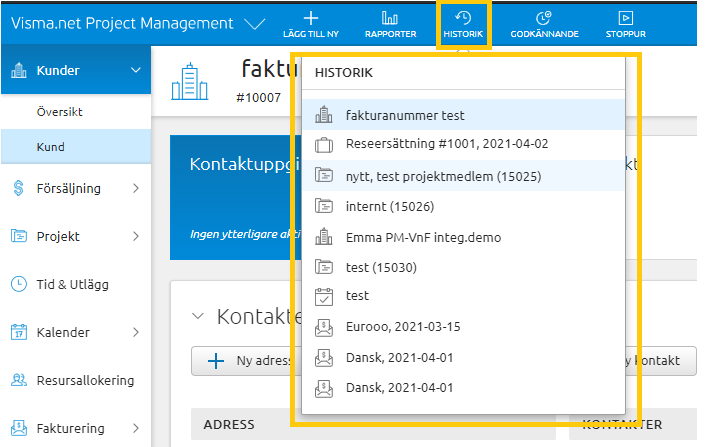Click building icon beside fakturanummer test
Viewport: 708px width, 447px height.
(x=324, y=115)
